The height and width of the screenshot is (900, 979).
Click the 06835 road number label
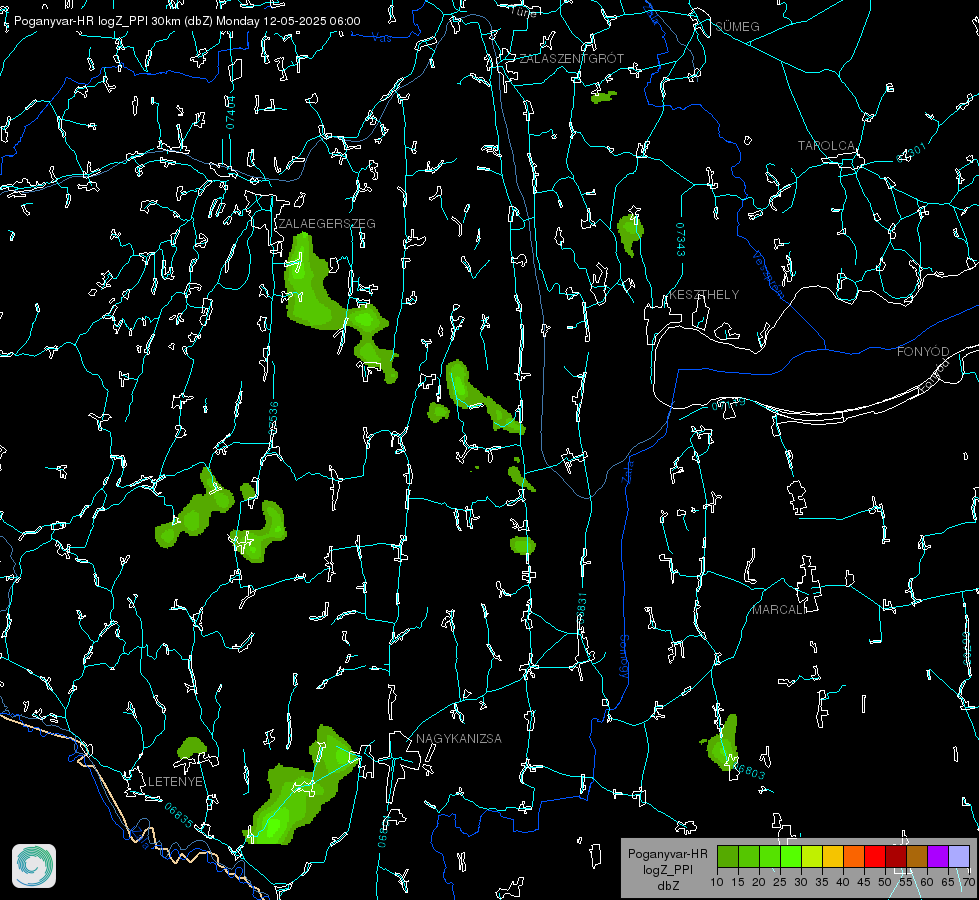coord(179,816)
